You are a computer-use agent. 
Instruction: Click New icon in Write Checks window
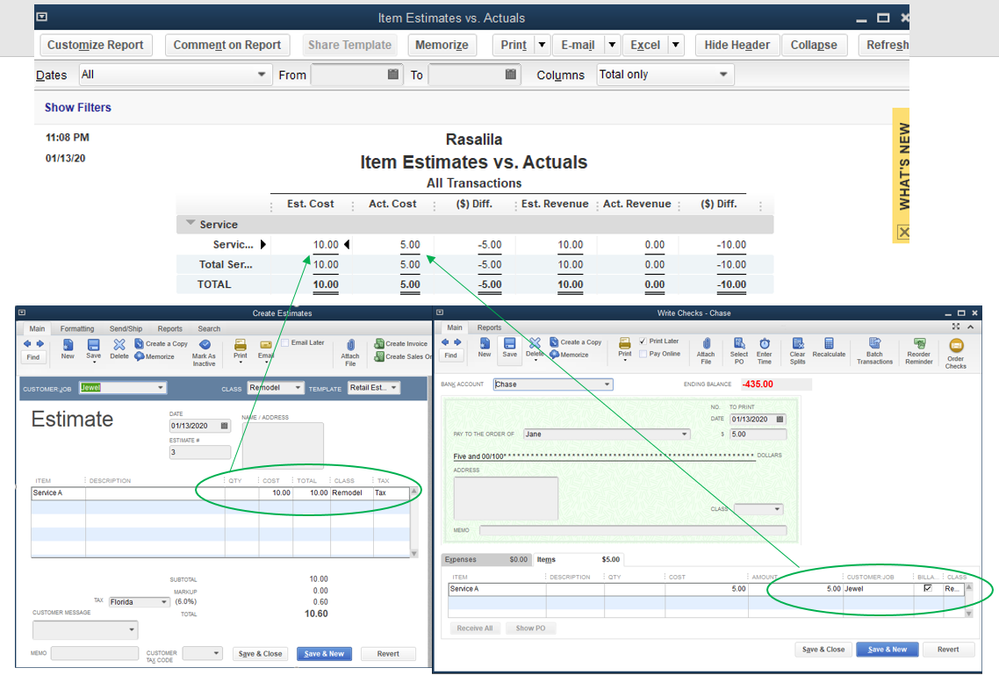click(485, 343)
